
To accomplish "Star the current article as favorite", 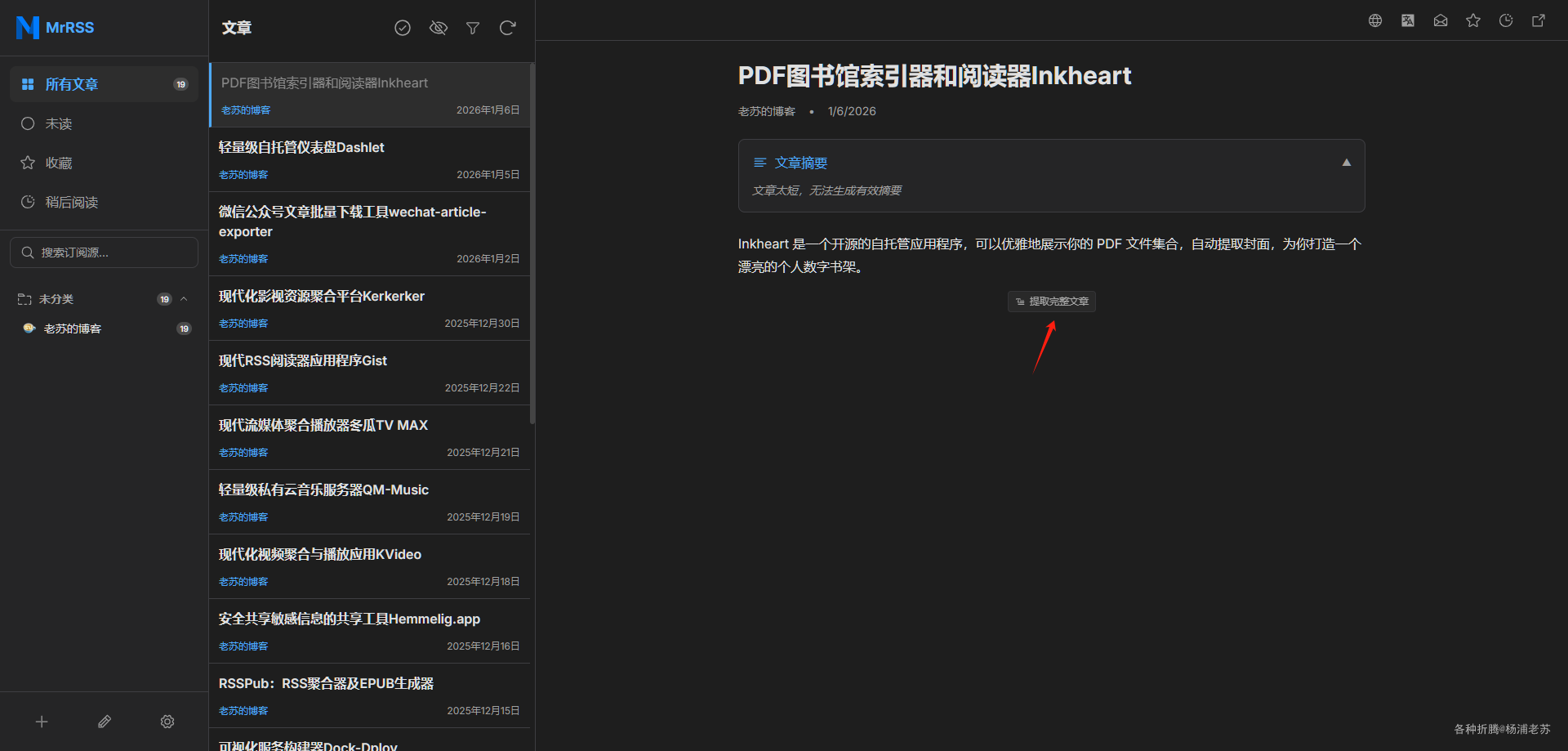I will tap(1473, 20).
